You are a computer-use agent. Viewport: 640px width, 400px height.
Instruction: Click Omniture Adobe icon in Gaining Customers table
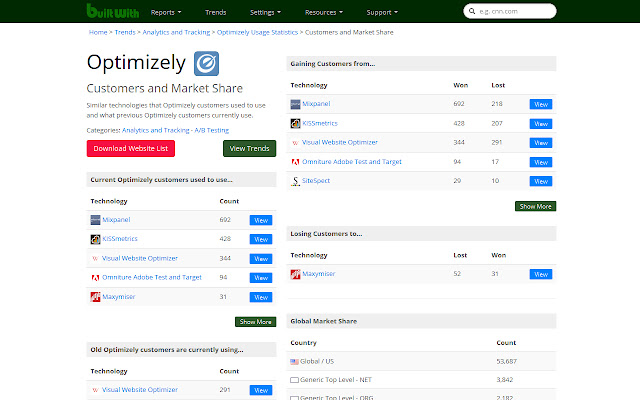pos(295,162)
